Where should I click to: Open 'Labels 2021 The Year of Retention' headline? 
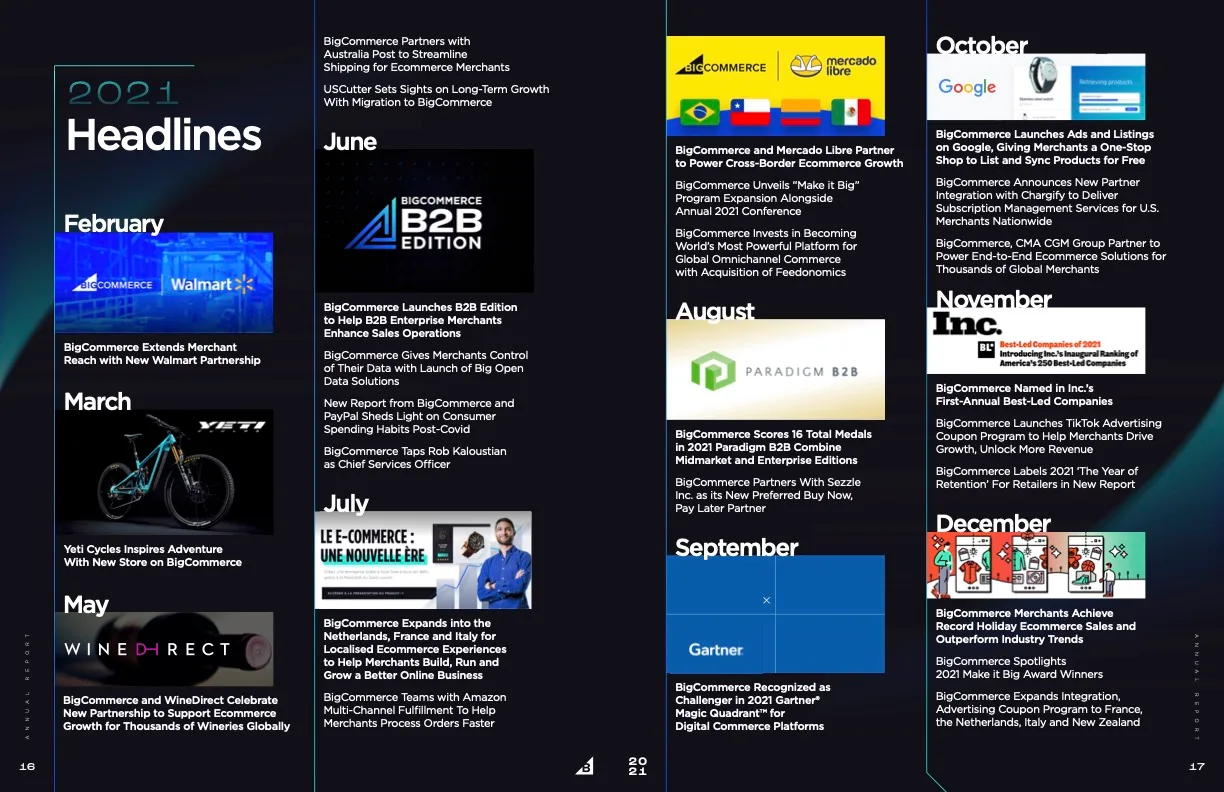(x=1037, y=477)
